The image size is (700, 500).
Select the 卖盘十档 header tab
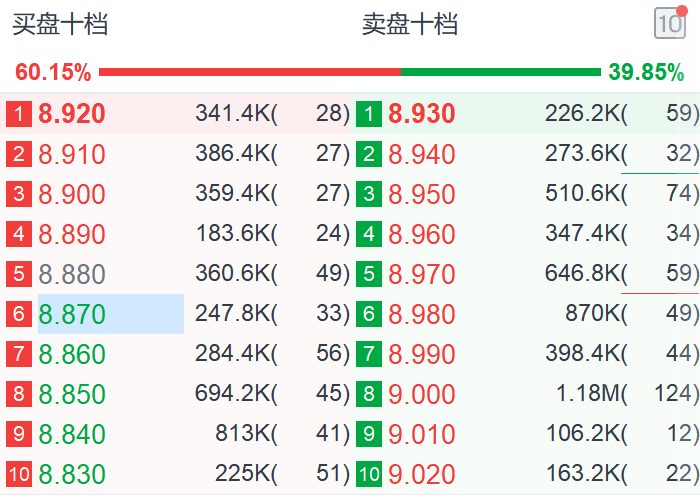(x=410, y=25)
